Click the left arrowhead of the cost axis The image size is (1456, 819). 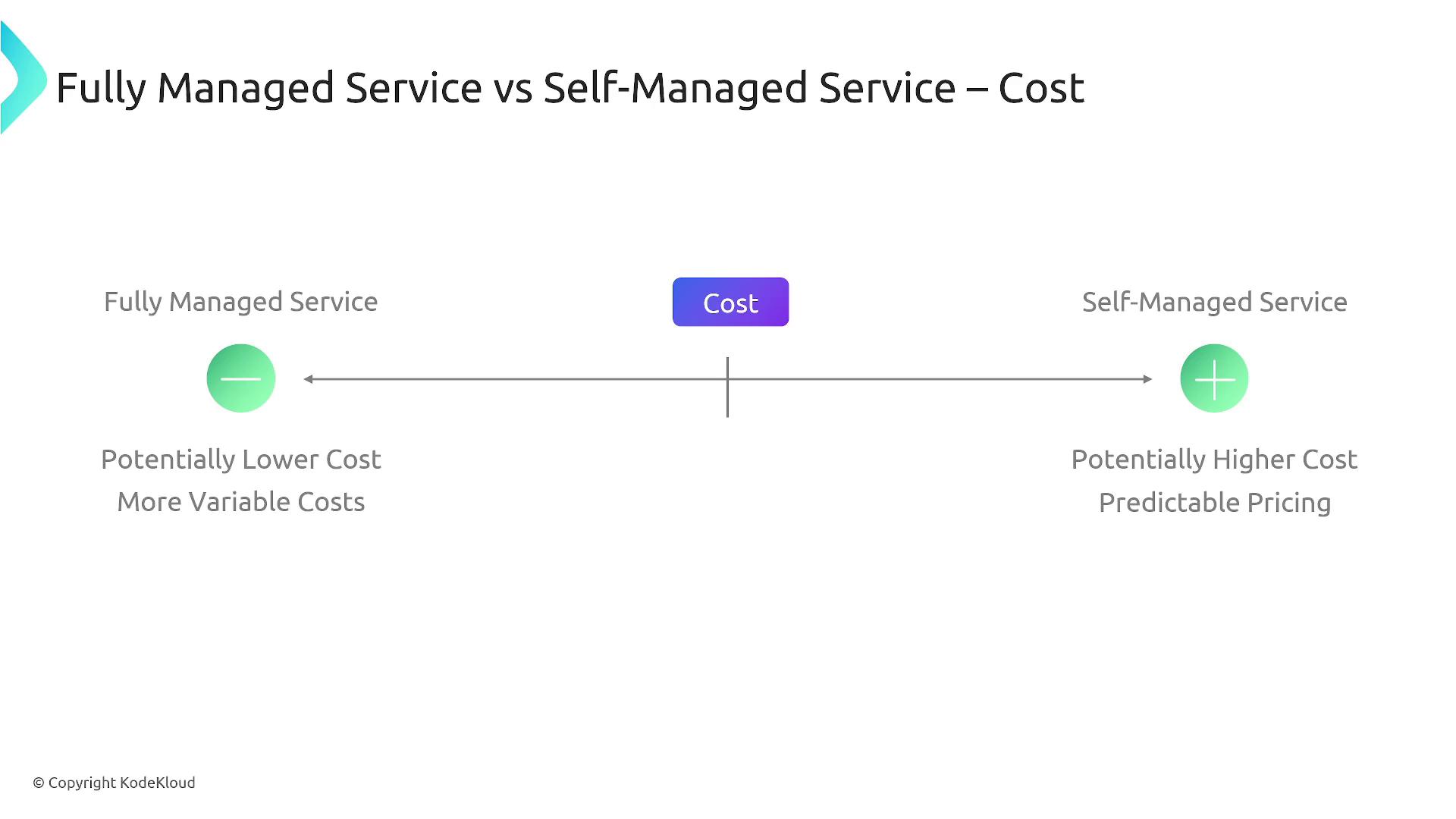pos(309,379)
